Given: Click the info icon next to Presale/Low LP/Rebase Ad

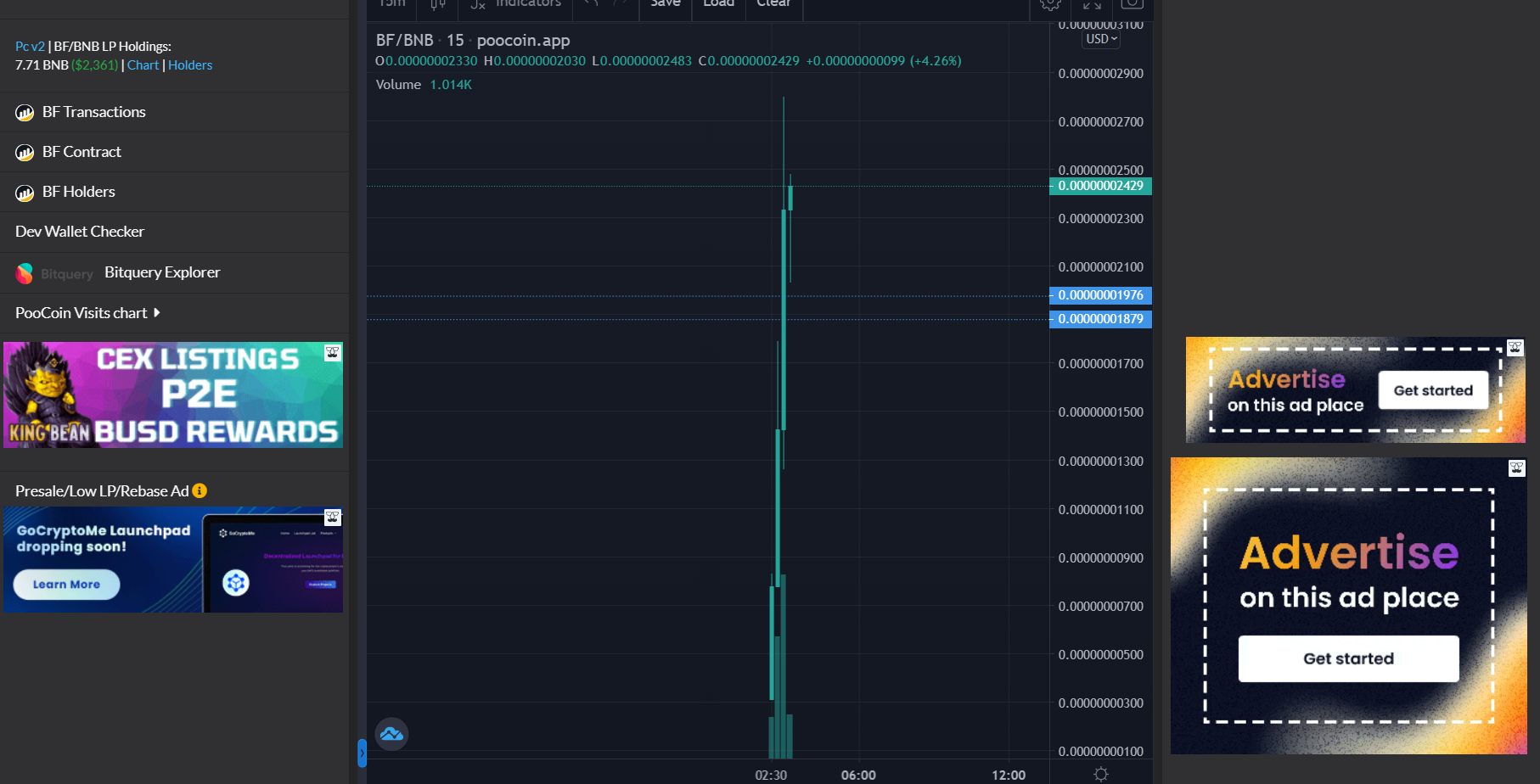Looking at the screenshot, I should [x=200, y=491].
